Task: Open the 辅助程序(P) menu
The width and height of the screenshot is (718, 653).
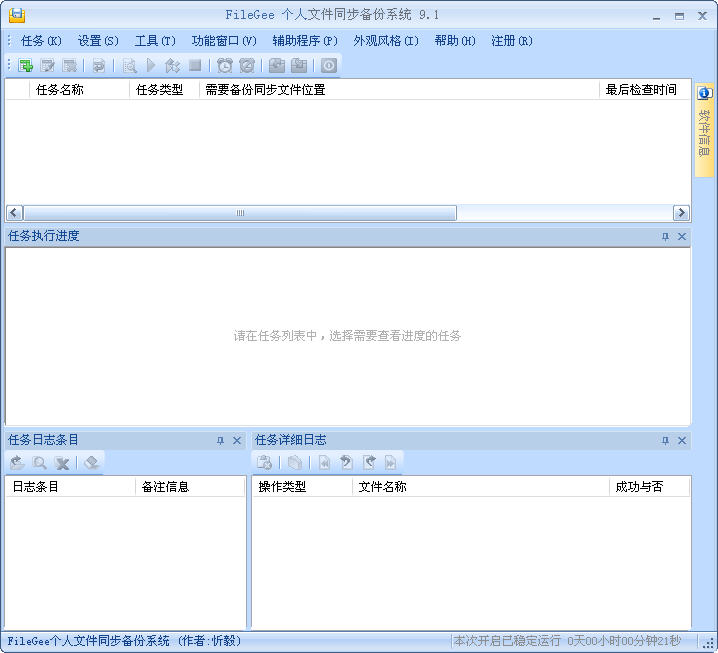Action: pos(305,41)
